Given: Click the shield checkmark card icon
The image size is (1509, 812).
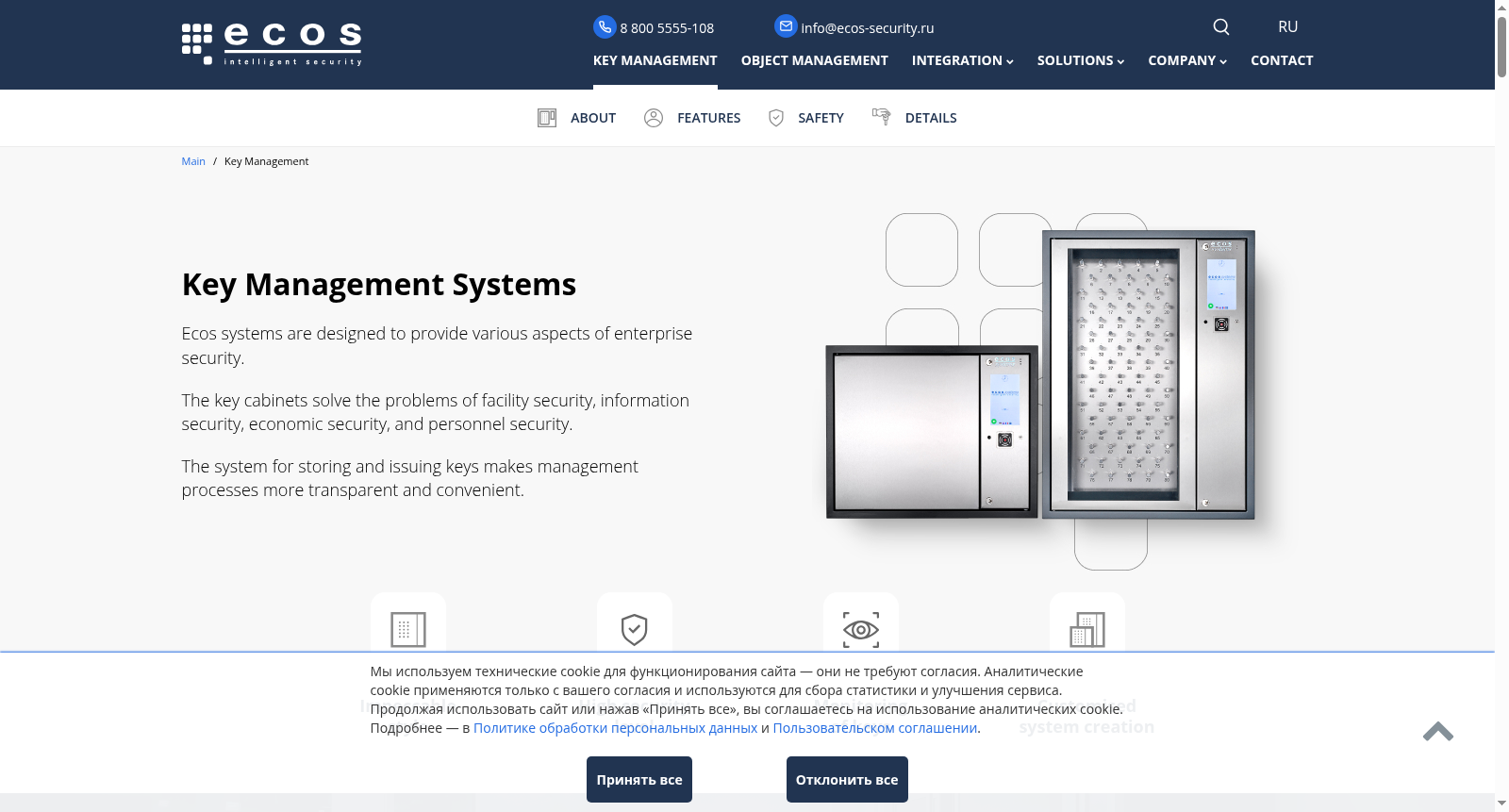Looking at the screenshot, I should pos(635,629).
